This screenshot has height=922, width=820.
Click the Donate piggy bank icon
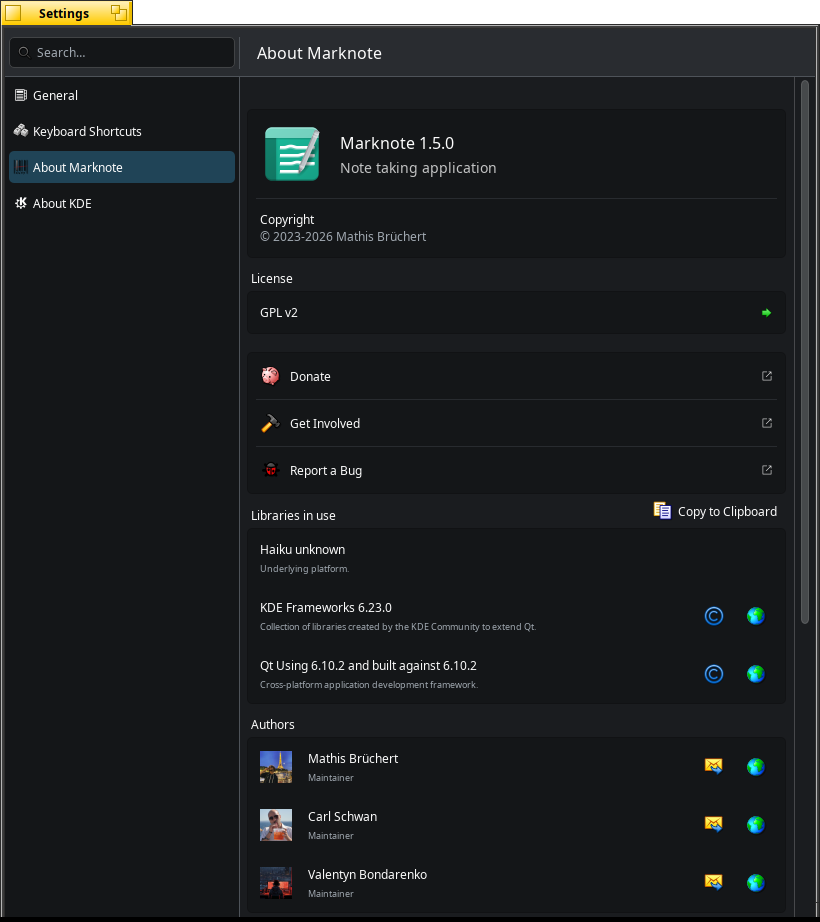[x=270, y=377]
